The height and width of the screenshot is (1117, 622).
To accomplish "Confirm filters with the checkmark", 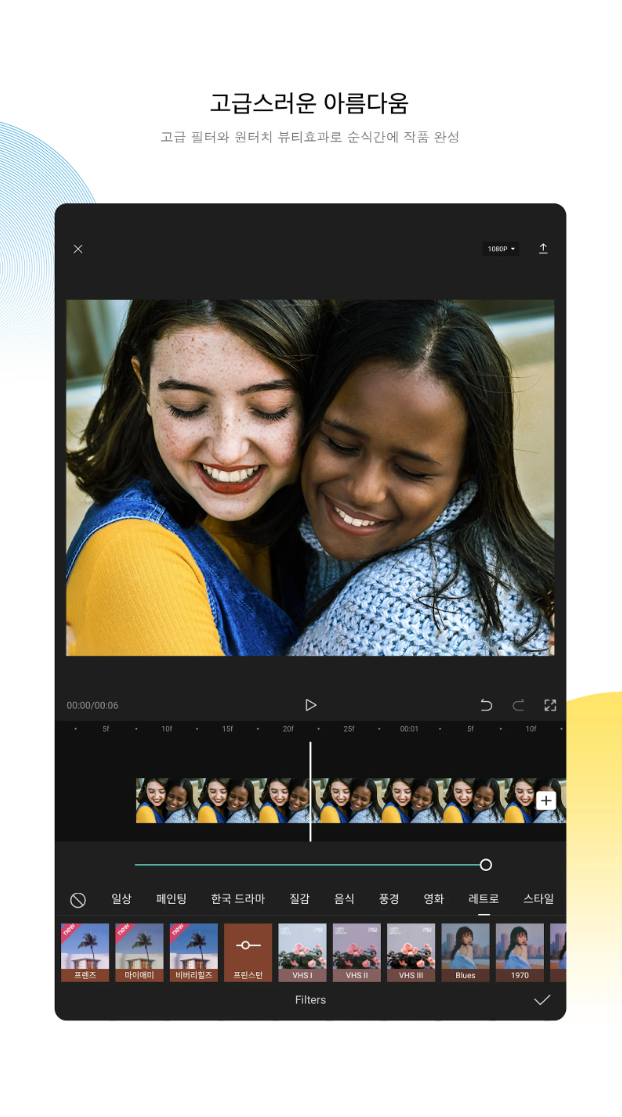I will pos(542,1000).
